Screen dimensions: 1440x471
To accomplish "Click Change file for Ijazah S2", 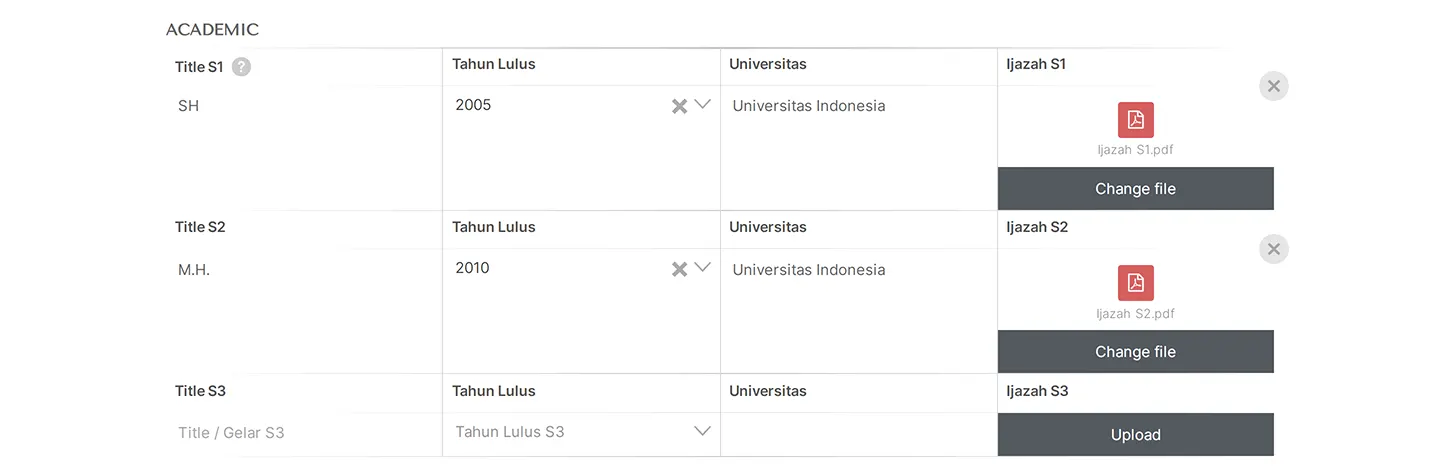I will coord(1135,351).
